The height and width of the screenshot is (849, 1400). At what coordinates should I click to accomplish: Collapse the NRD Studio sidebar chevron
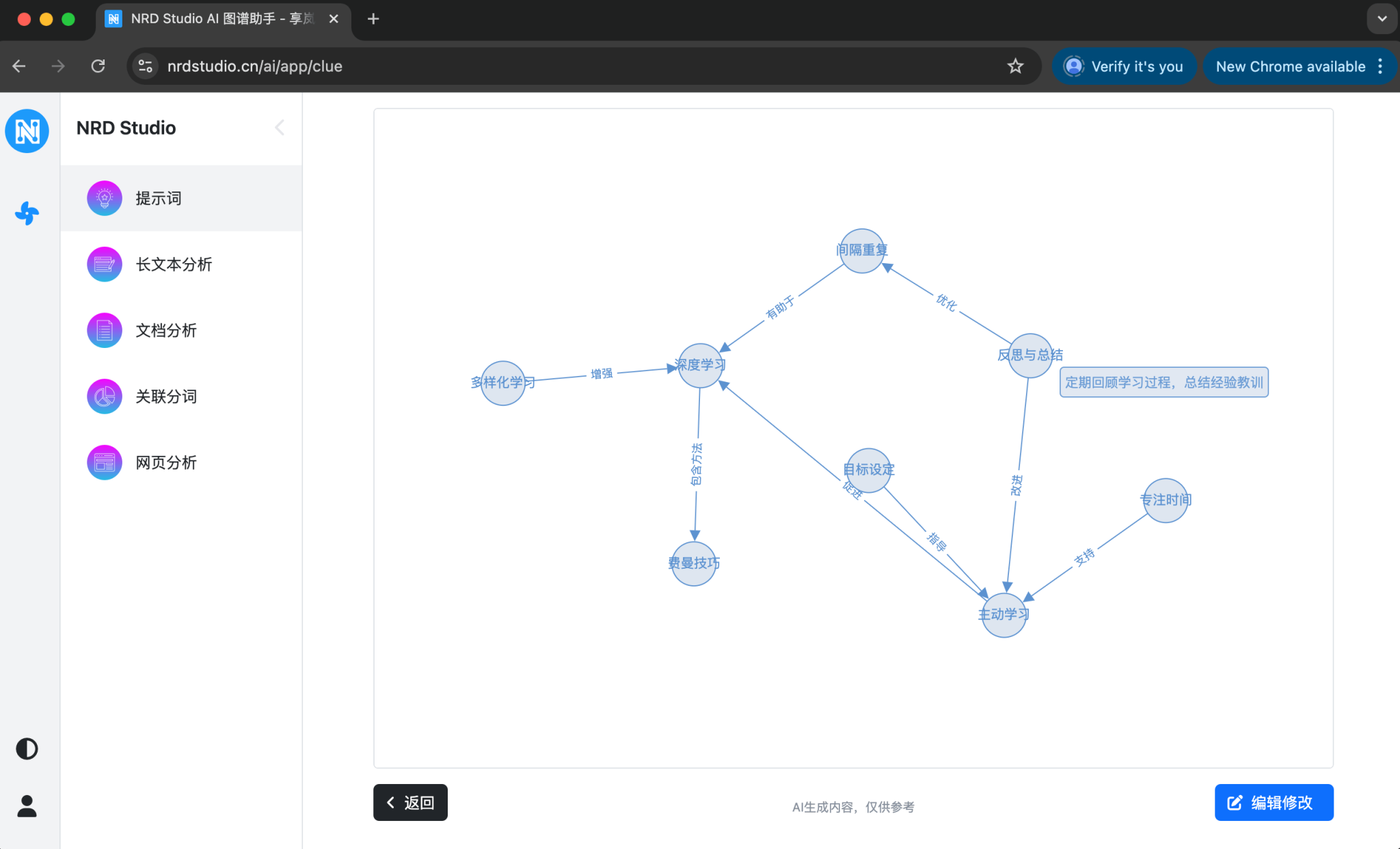280,128
